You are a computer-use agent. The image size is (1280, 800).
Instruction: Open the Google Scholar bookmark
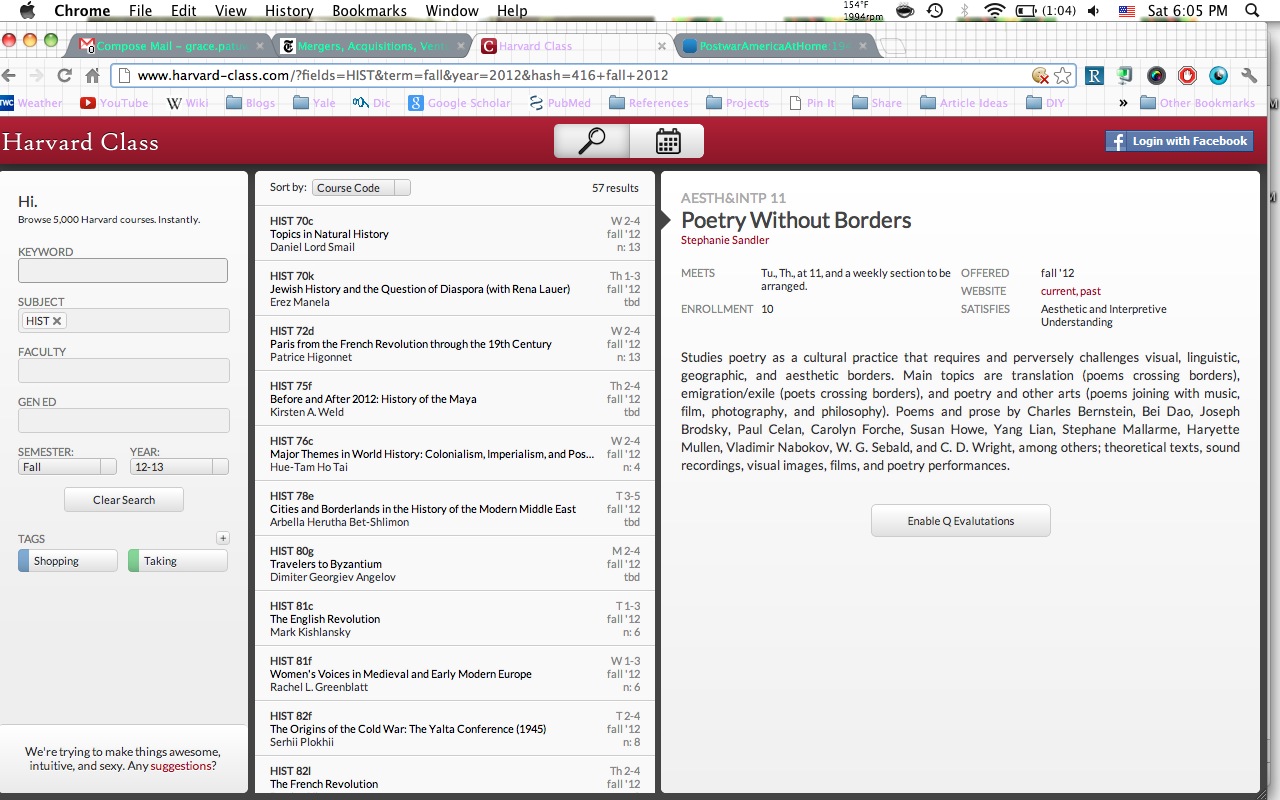pos(459,103)
